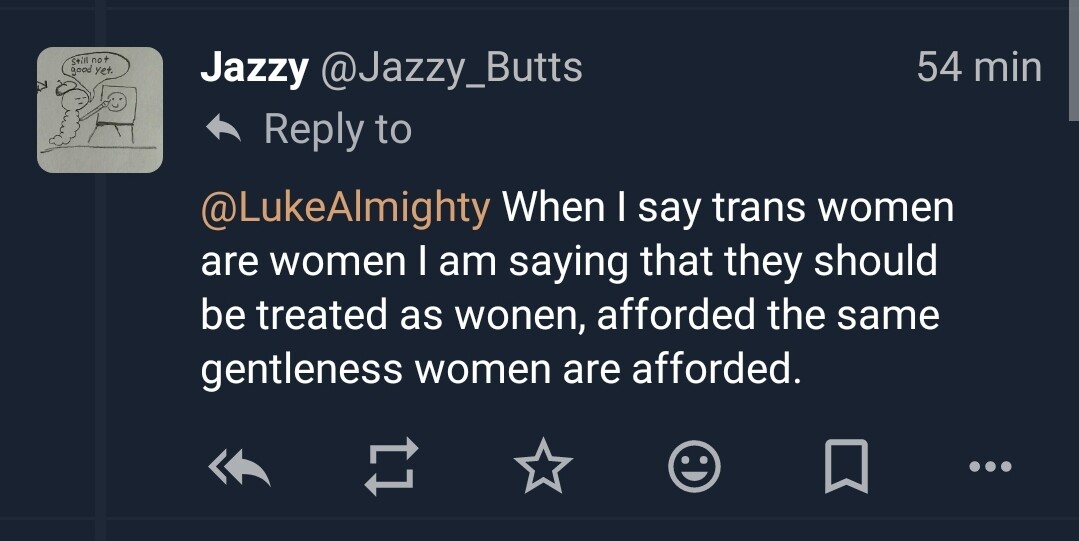Click the last post line ending 'afforded.'
The width and height of the screenshot is (1079, 541).
[x=500, y=370]
